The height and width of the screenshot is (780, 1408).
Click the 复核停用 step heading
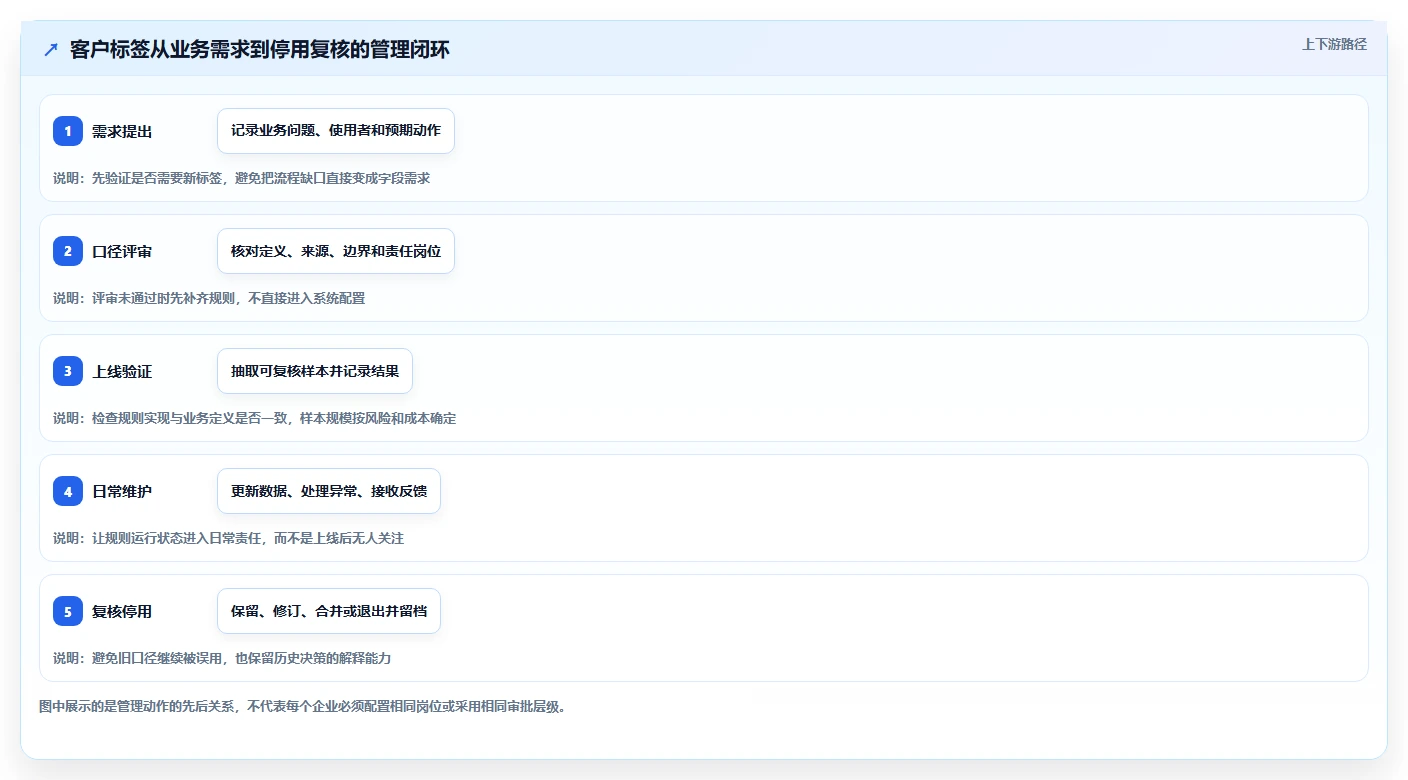(x=122, y=611)
